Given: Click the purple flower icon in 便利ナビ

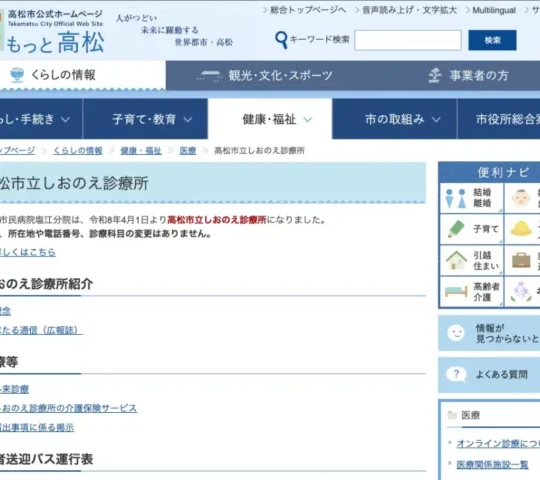Looking at the screenshot, I should (x=521, y=291).
